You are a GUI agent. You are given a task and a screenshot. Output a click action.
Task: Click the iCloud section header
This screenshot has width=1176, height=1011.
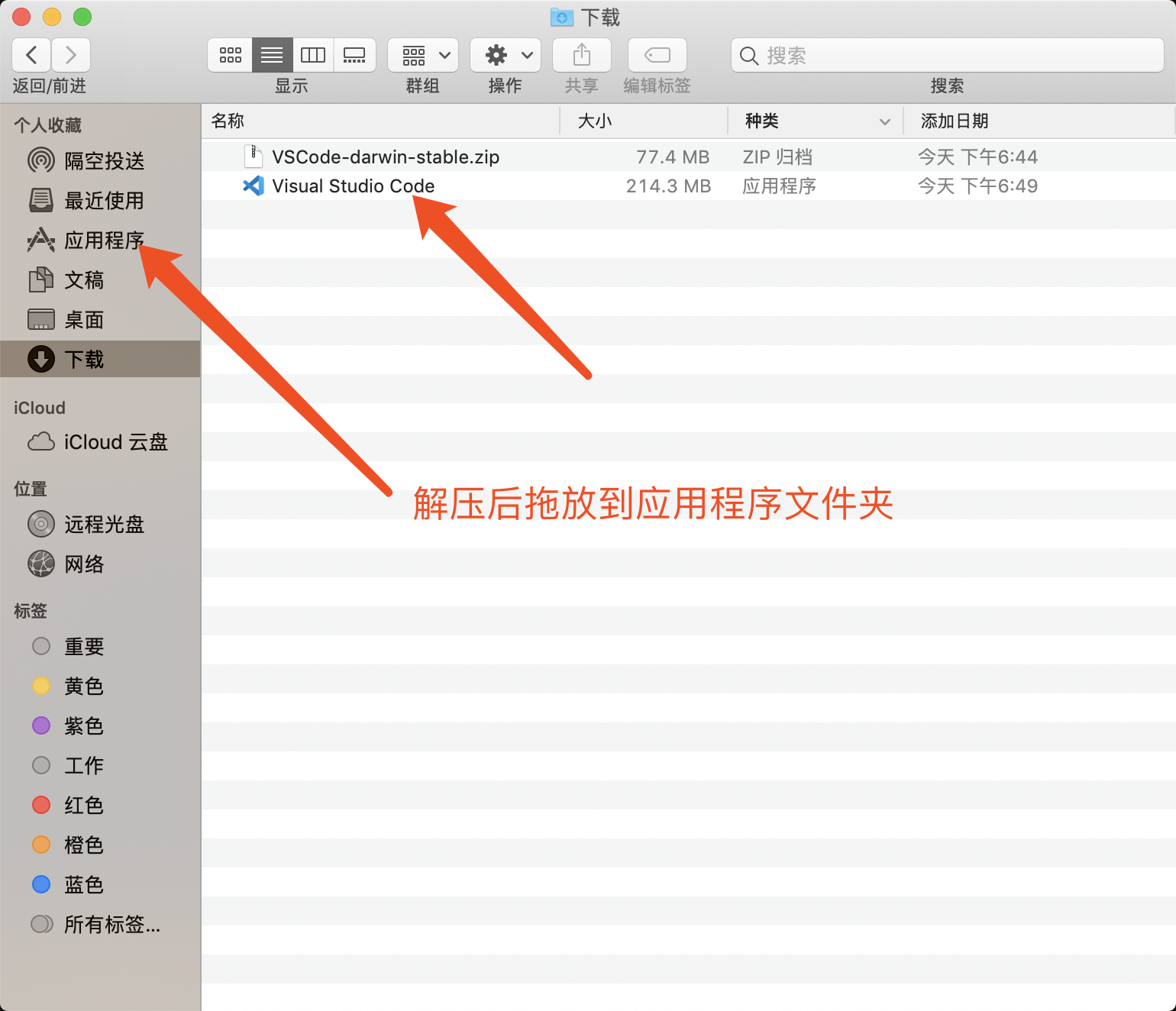pyautogui.click(x=40, y=408)
